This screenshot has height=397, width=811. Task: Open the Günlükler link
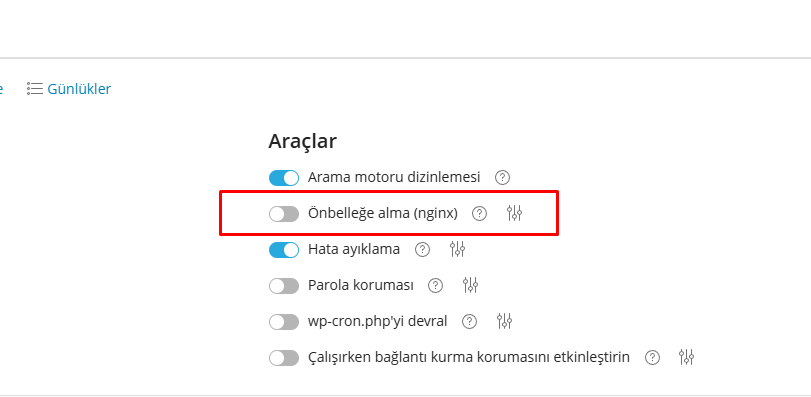click(x=79, y=89)
